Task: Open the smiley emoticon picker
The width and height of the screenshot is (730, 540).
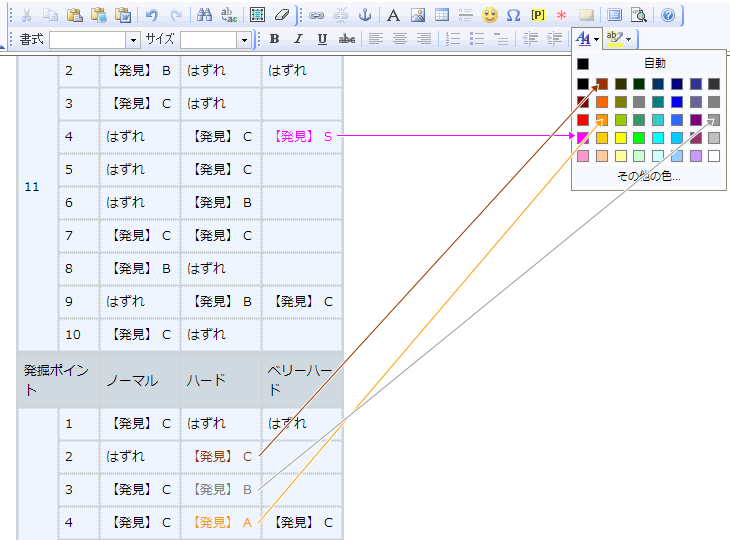Action: (x=490, y=15)
